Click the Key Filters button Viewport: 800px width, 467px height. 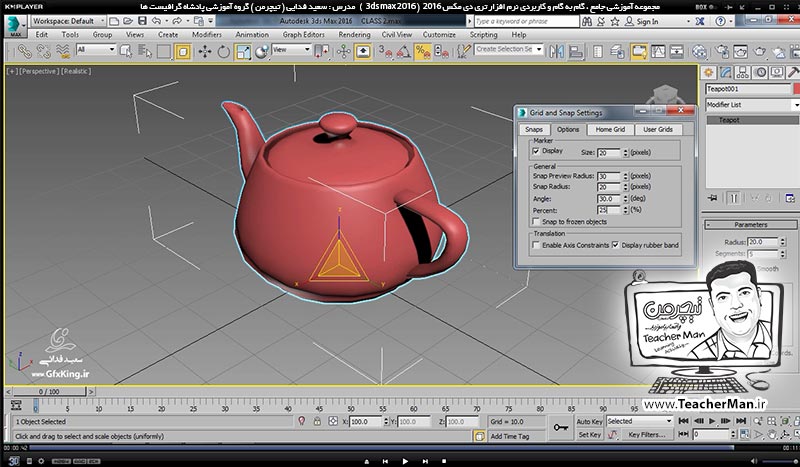click(x=646, y=435)
